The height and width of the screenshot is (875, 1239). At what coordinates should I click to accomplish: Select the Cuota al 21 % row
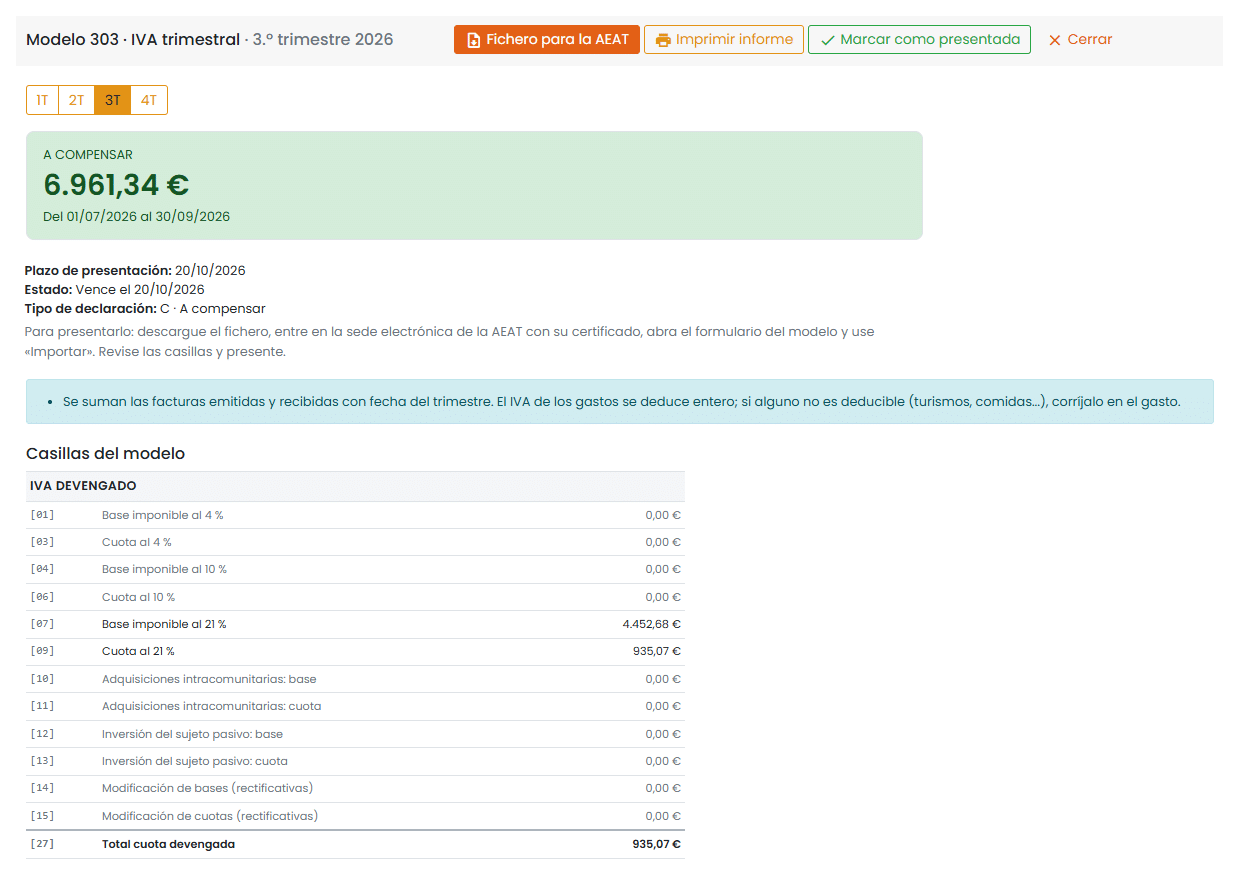(x=355, y=651)
